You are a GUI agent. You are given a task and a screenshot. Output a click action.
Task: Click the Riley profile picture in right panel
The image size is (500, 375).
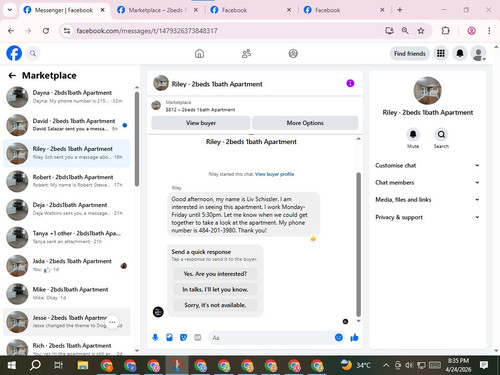427,90
